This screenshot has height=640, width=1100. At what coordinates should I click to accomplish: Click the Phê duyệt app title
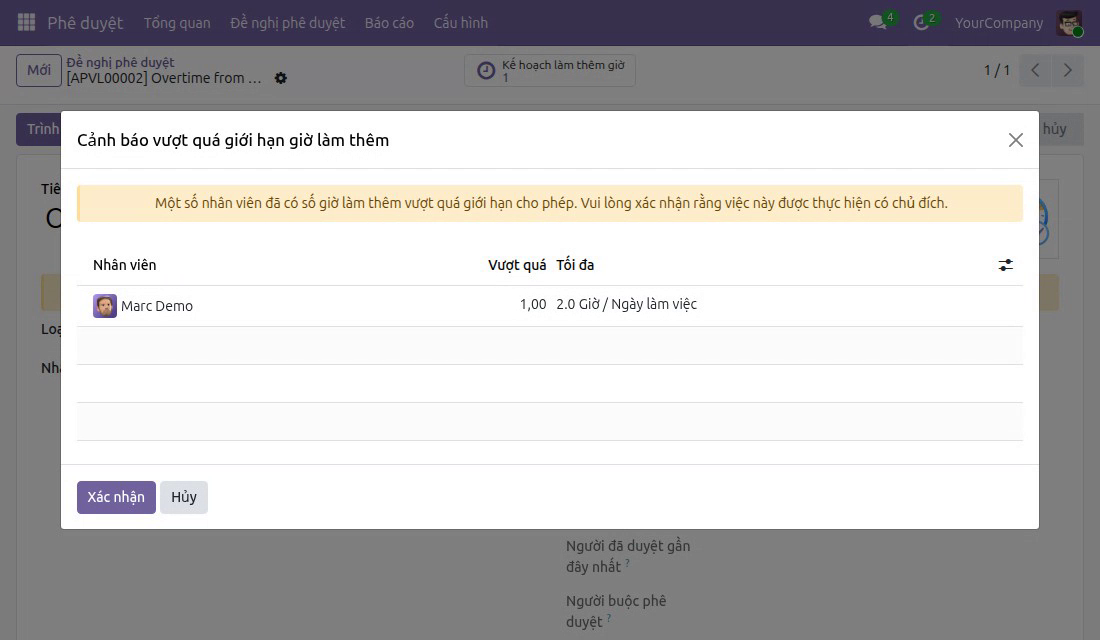85,22
